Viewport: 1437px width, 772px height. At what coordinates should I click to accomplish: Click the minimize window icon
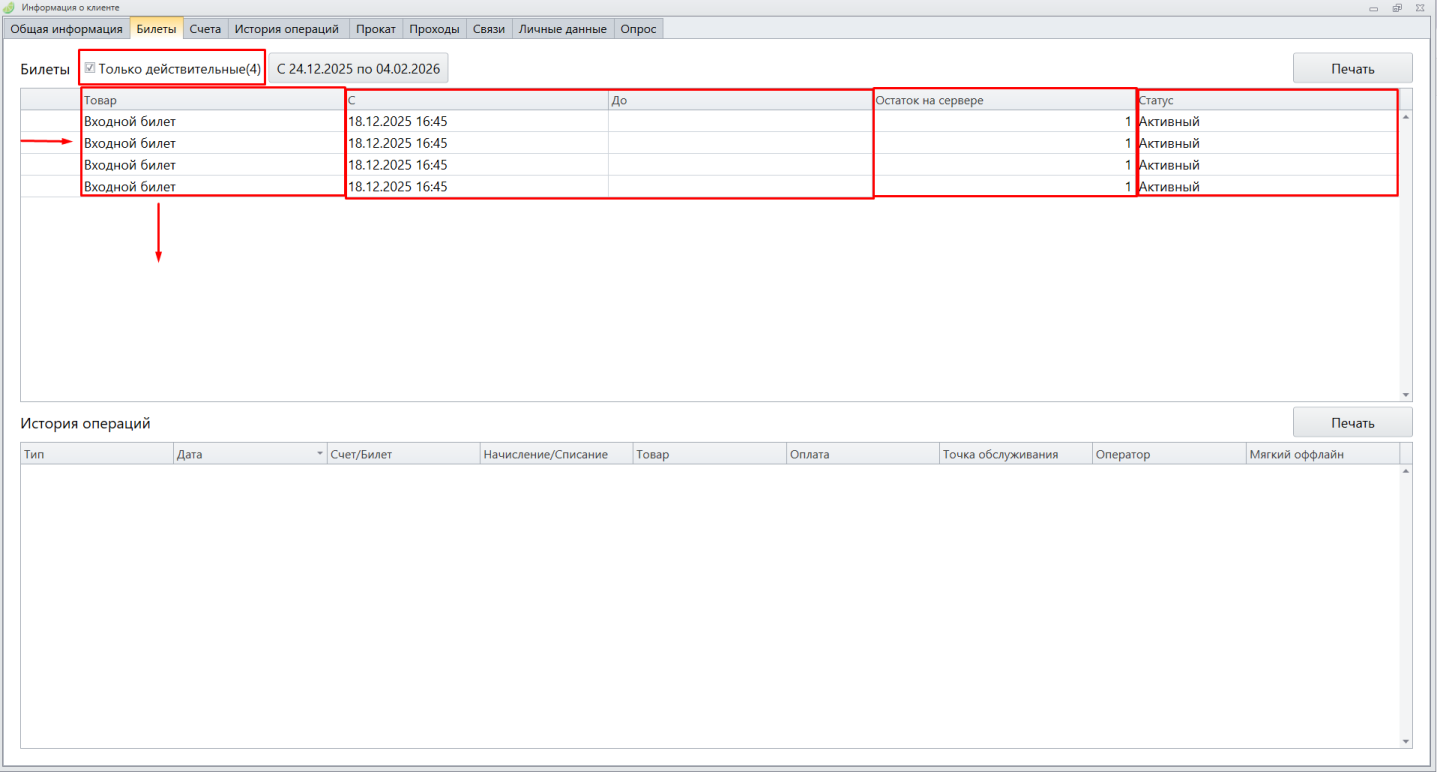coord(1375,8)
